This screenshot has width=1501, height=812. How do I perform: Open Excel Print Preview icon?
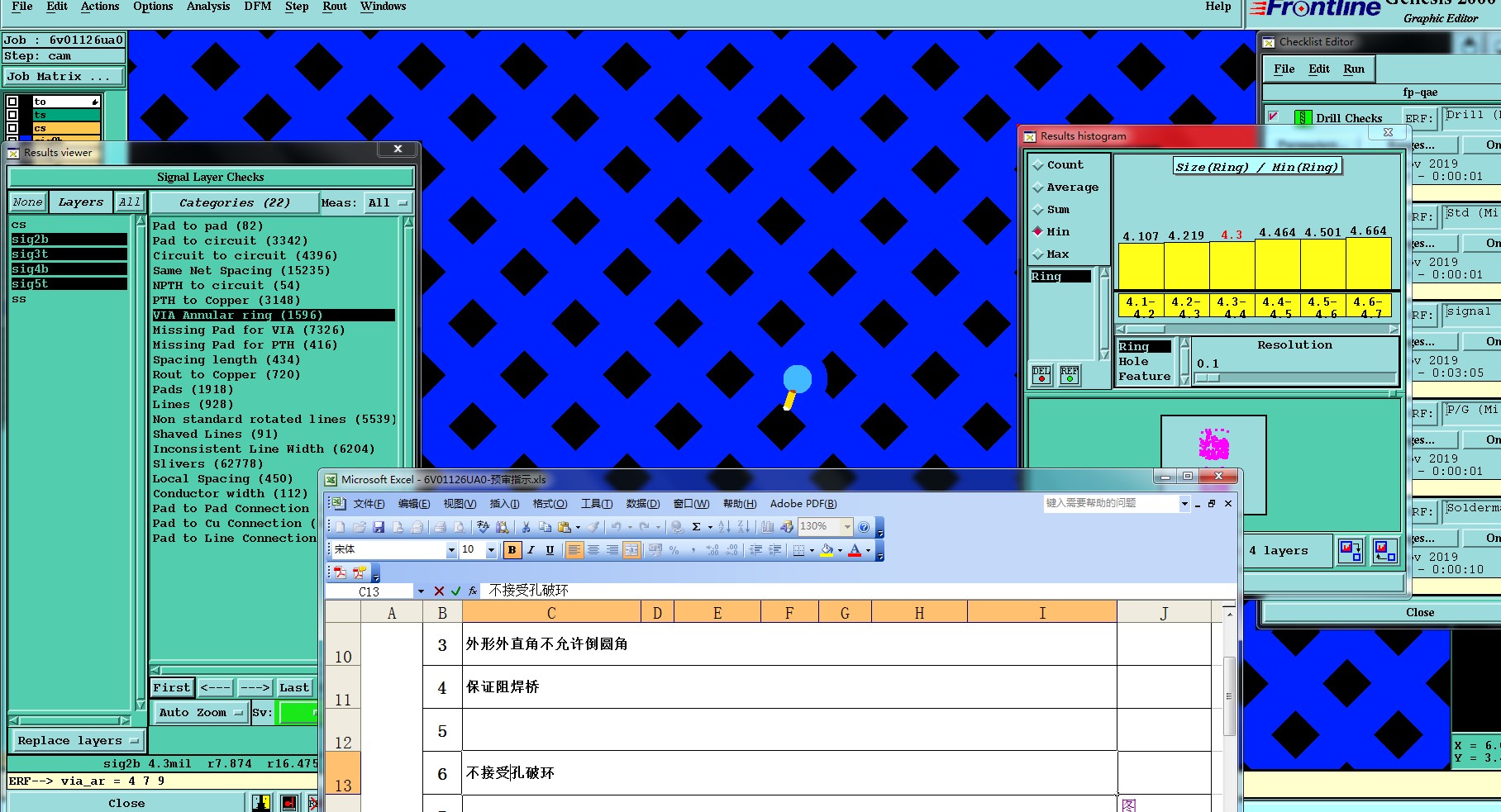pos(459,527)
